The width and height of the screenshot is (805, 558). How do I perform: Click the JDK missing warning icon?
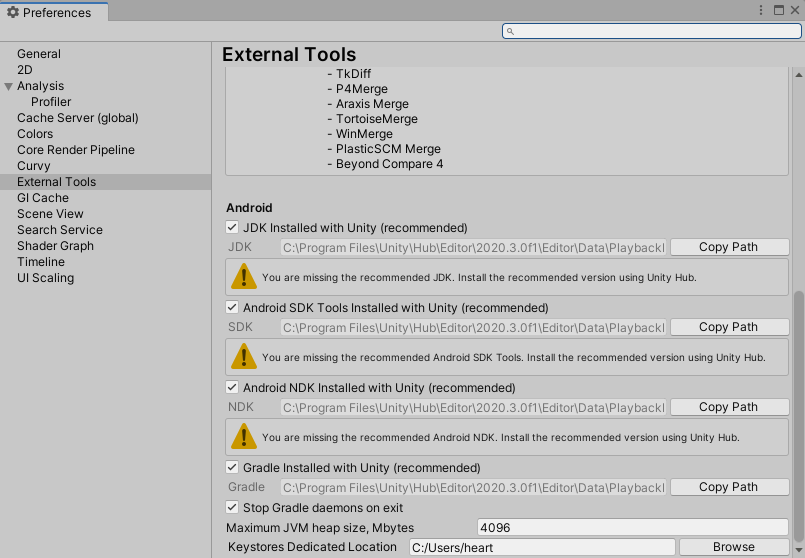(244, 277)
